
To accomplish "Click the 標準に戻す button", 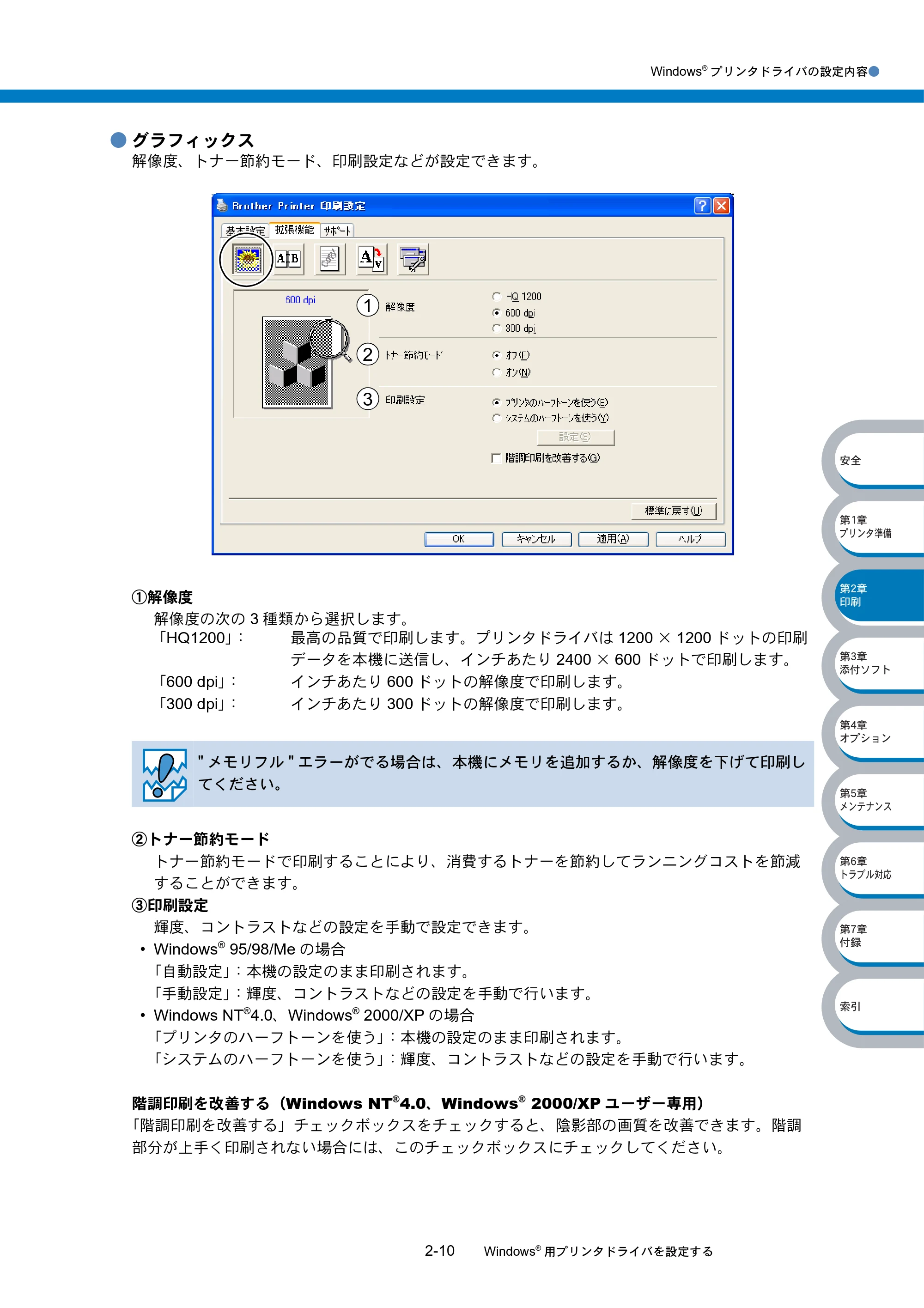I will (673, 511).
